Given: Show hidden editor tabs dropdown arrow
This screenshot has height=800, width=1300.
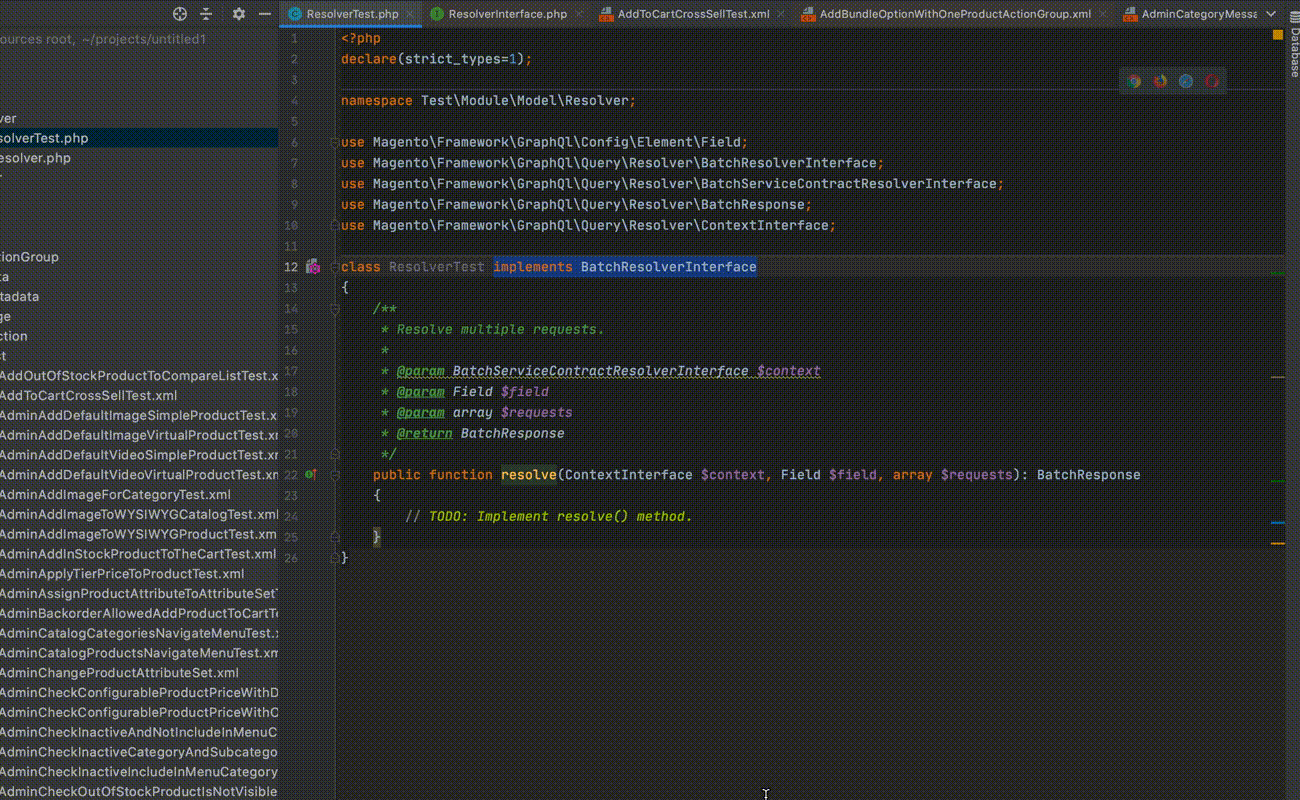Looking at the screenshot, I should [x=1269, y=14].
